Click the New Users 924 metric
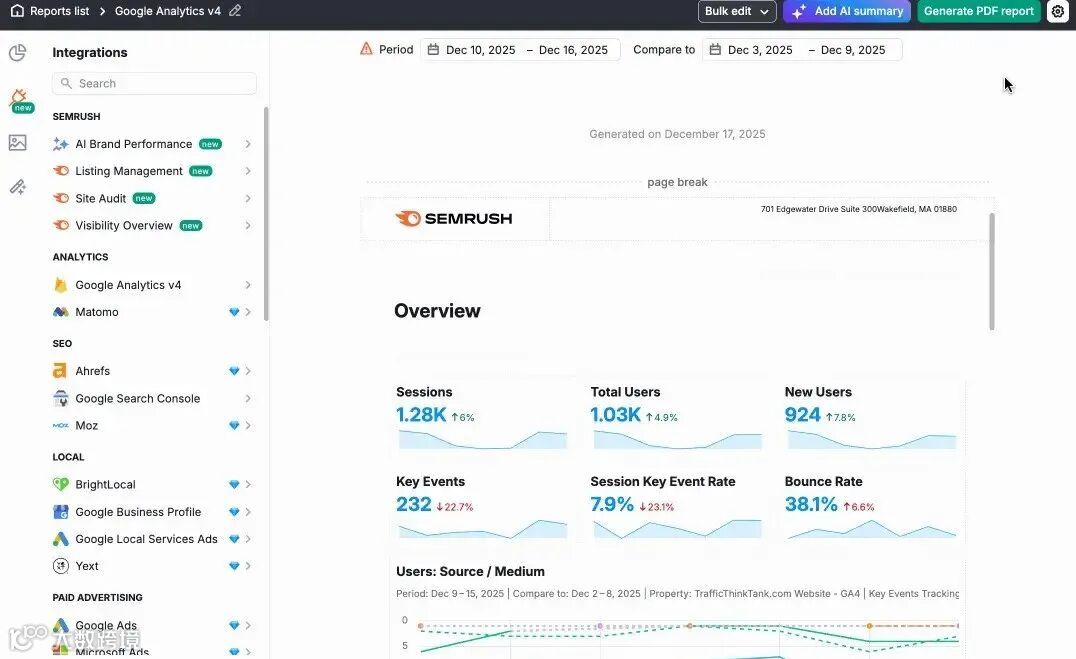1076x659 pixels. click(x=802, y=415)
